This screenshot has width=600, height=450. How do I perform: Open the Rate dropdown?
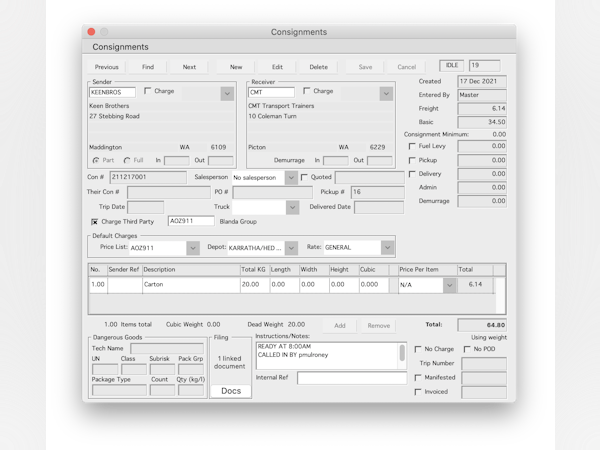pyautogui.click(x=387, y=248)
